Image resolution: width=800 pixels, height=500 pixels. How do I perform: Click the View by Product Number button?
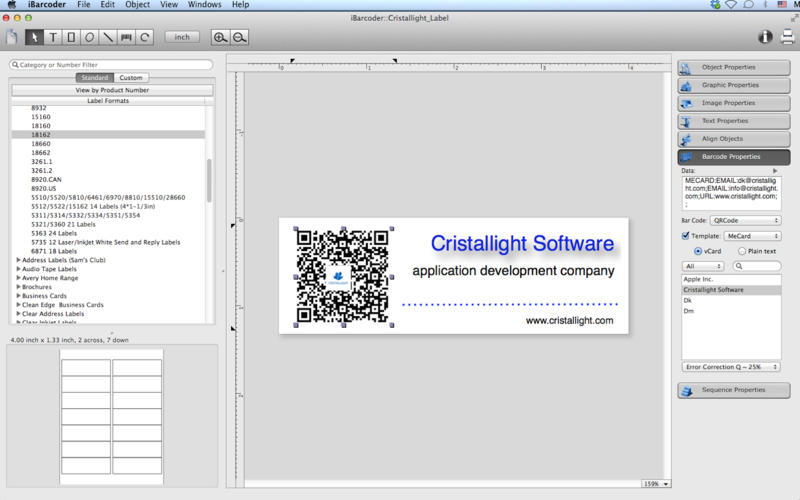(x=112, y=90)
